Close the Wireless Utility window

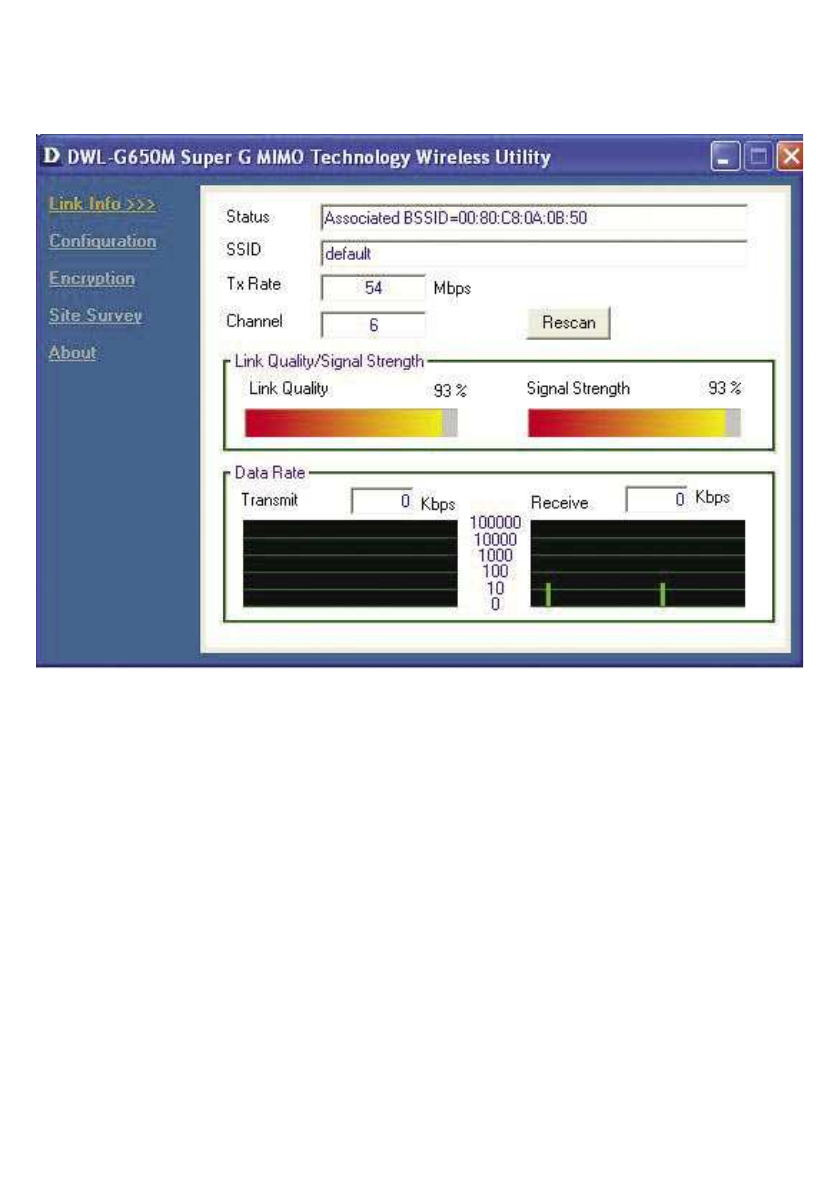790,157
